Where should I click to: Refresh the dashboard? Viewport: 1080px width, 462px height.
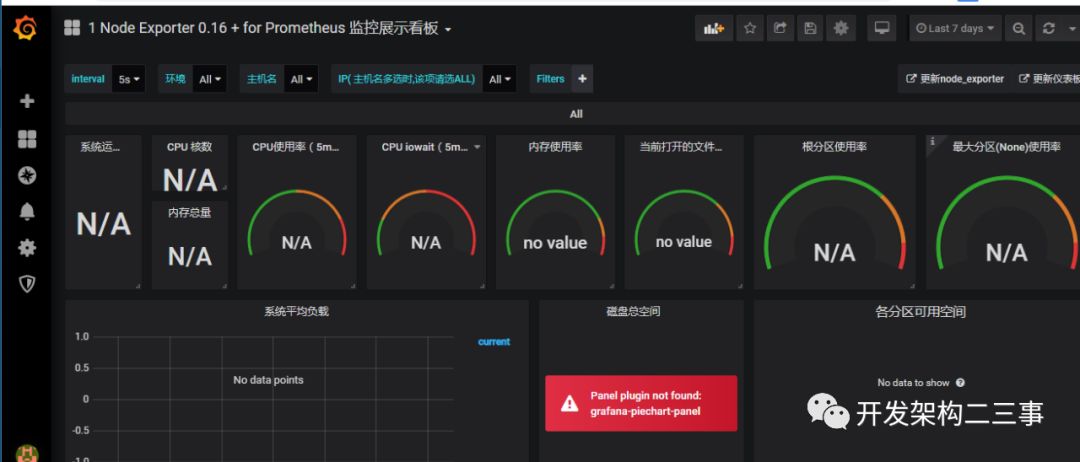coord(1048,28)
